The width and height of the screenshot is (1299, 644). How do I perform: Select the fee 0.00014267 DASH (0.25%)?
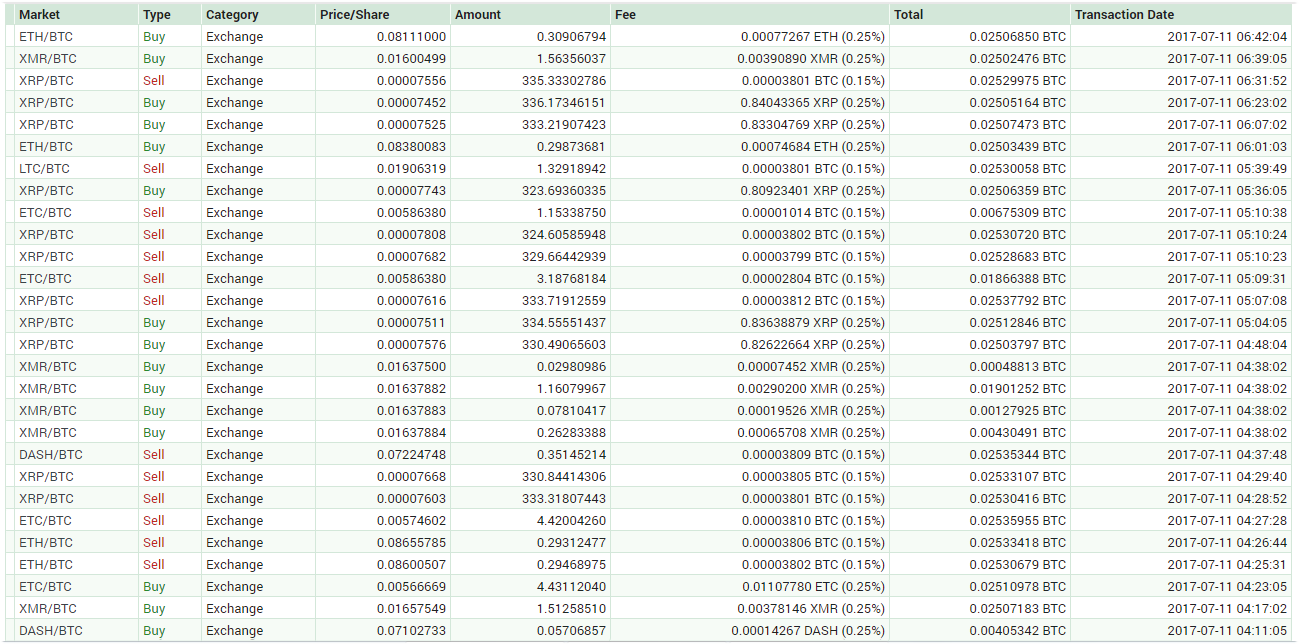[808, 631]
